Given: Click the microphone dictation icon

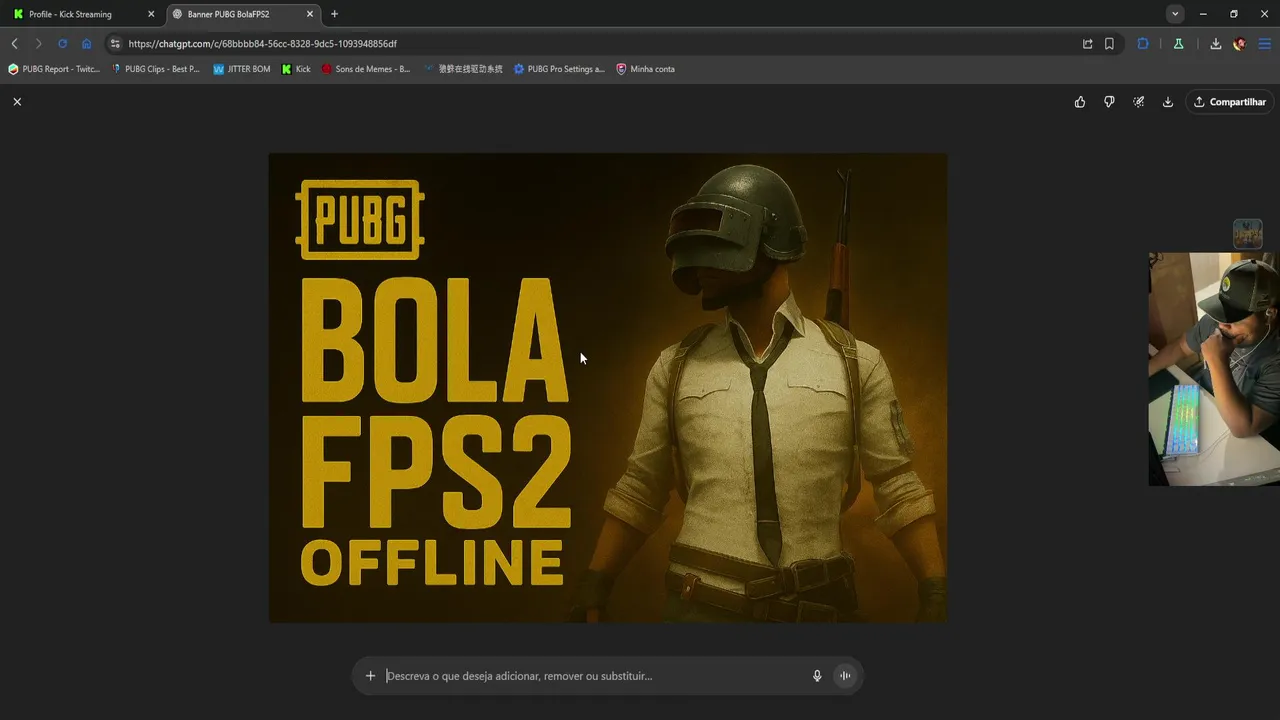Looking at the screenshot, I should 817,676.
